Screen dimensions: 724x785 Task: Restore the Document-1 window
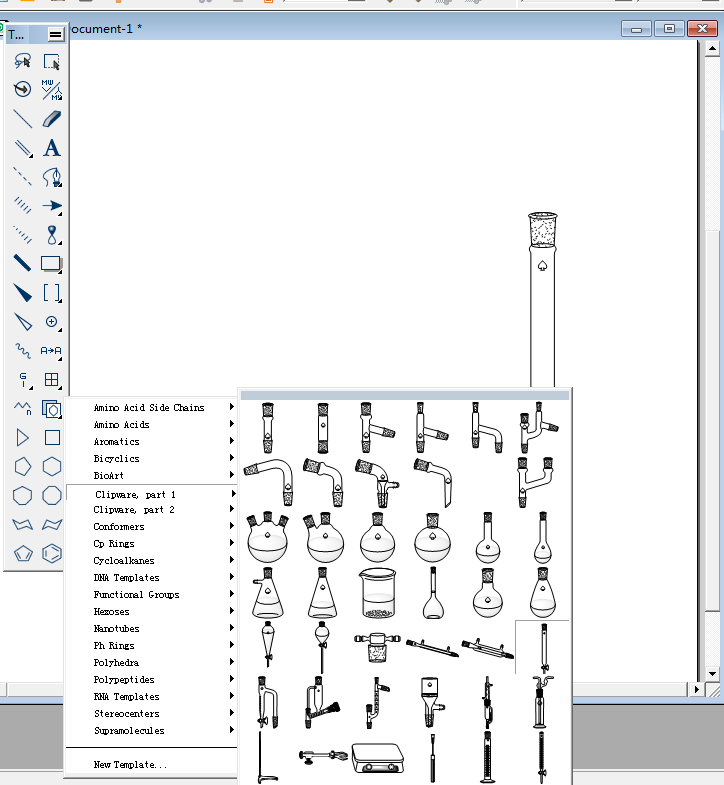[669, 29]
